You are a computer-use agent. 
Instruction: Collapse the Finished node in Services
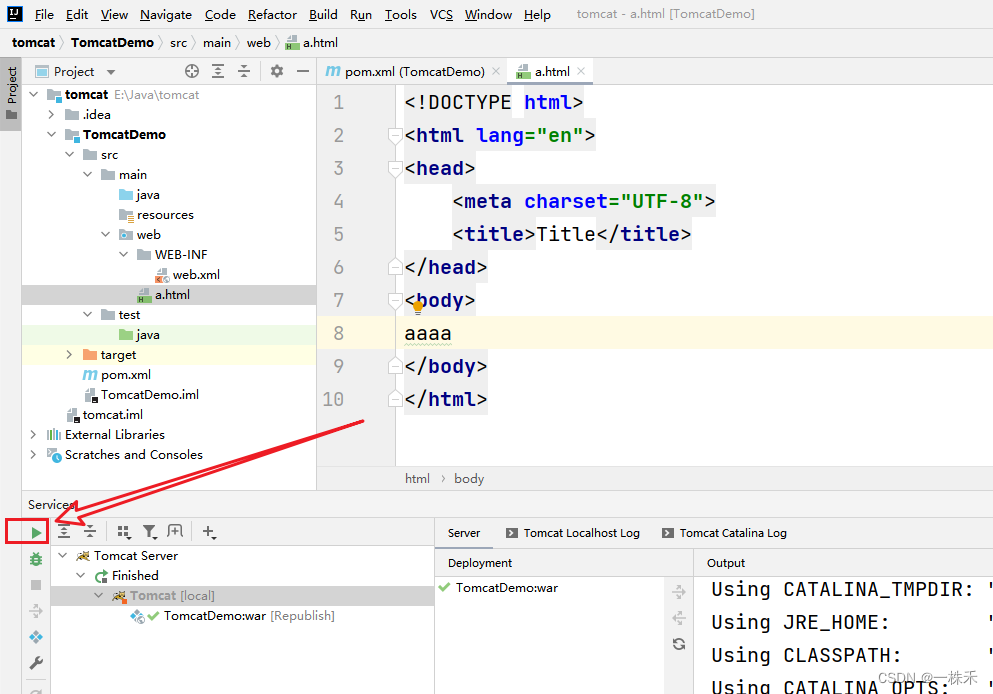click(80, 576)
